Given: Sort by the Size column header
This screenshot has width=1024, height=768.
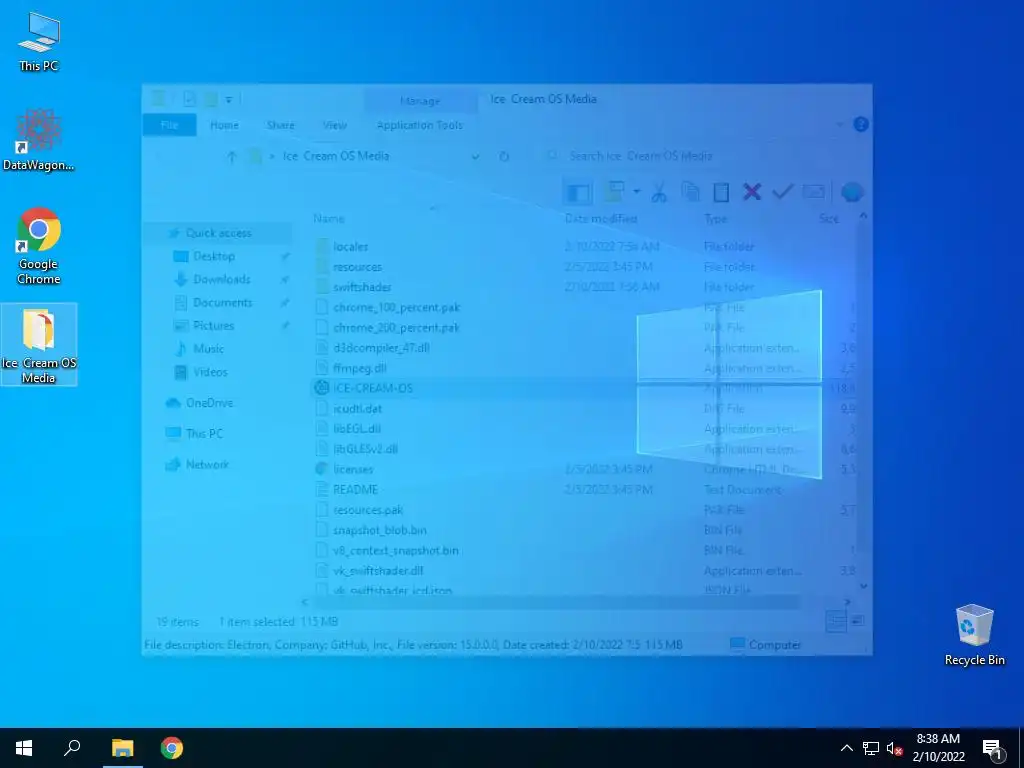Looking at the screenshot, I should 829,219.
